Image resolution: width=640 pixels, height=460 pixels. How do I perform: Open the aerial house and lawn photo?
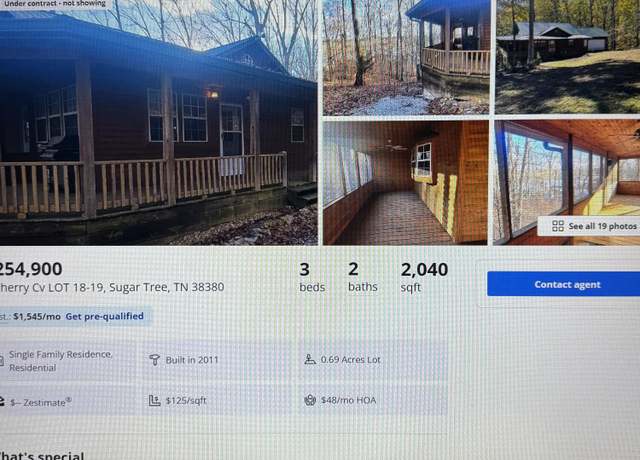(x=567, y=57)
